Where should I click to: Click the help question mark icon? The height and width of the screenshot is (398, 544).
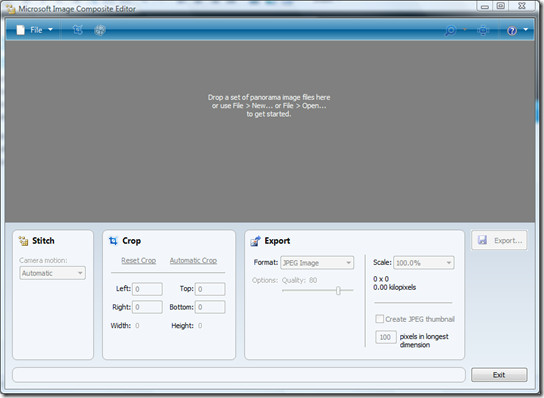(512, 31)
